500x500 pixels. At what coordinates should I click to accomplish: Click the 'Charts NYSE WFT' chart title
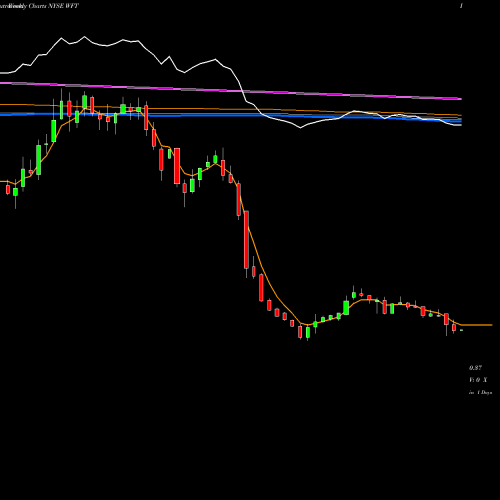pos(54,6)
